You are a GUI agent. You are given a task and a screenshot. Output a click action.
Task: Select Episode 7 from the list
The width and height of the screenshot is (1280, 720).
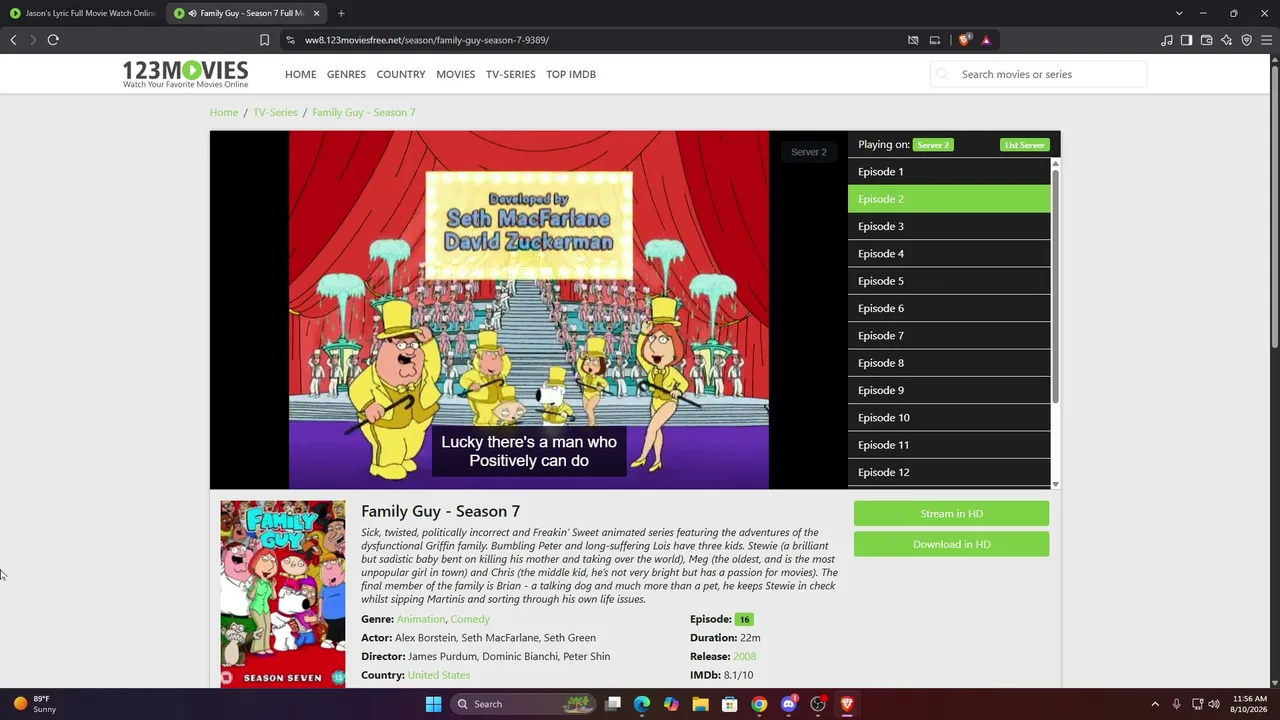pos(949,336)
